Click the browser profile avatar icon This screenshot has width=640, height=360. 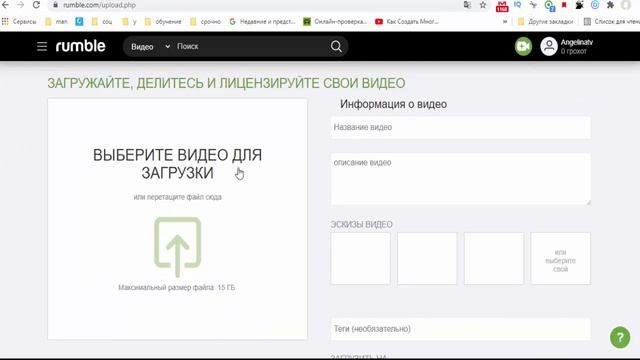click(626, 5)
